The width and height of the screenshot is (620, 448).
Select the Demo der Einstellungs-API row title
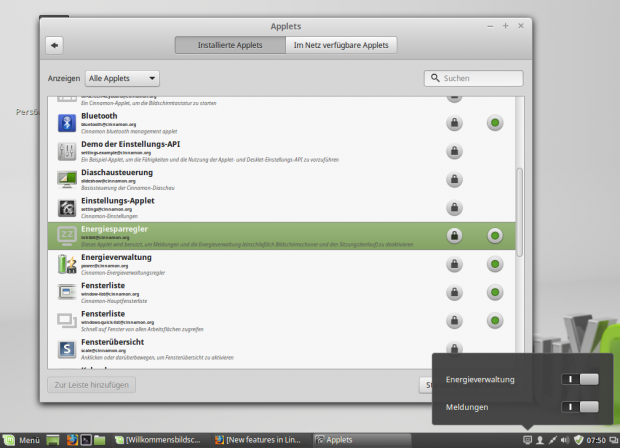click(130, 144)
